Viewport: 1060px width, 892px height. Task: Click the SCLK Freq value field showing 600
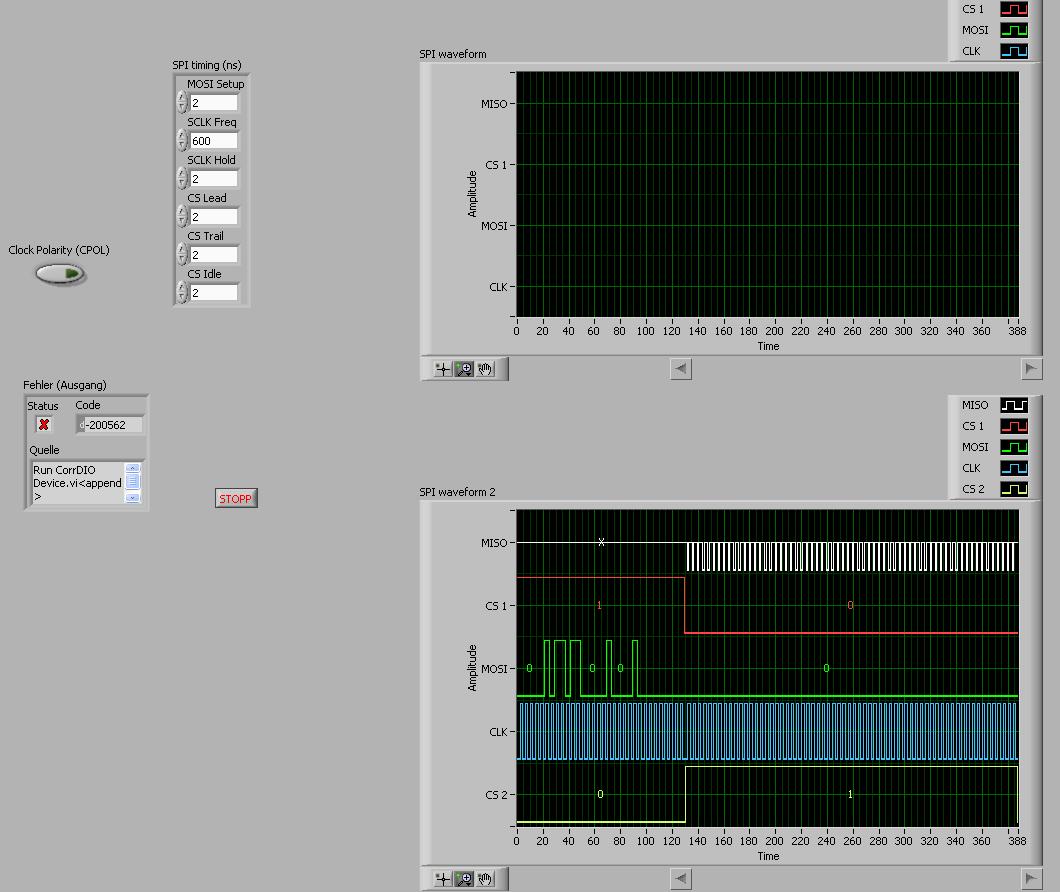214,141
